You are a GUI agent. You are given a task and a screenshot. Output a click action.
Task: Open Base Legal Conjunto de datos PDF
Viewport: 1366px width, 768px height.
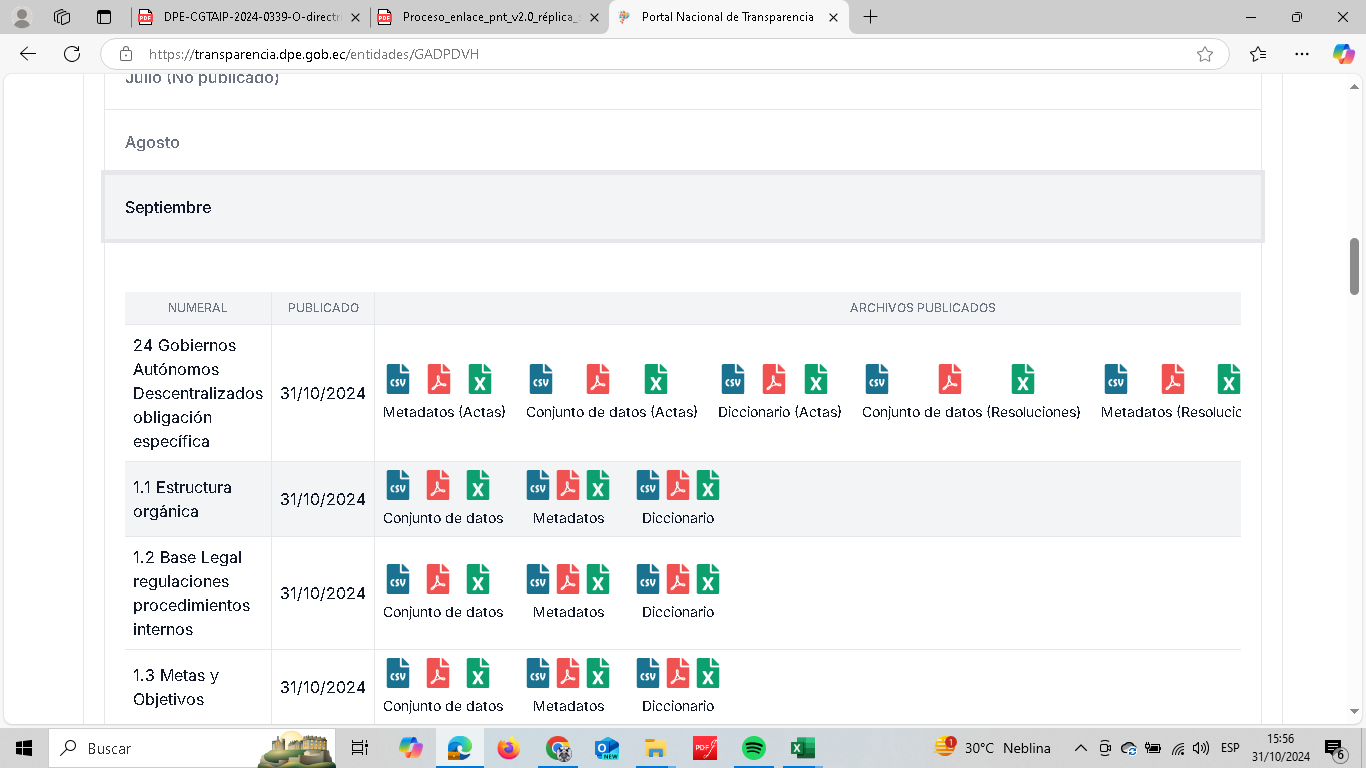pyautogui.click(x=438, y=580)
